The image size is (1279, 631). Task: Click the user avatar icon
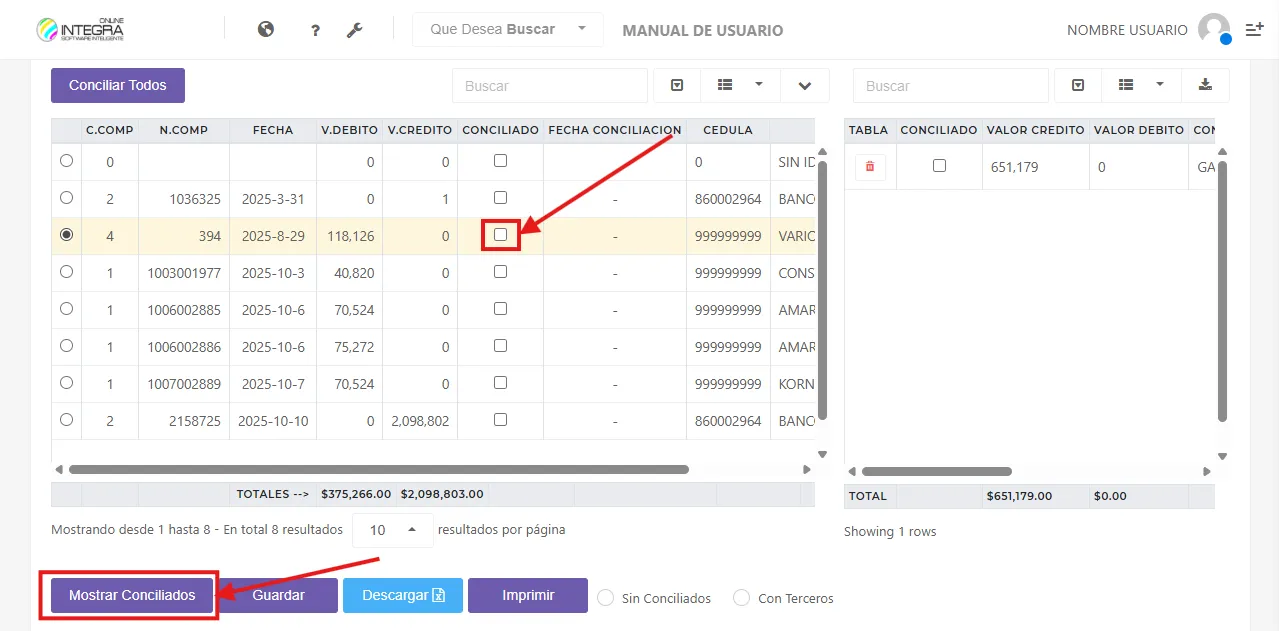pyautogui.click(x=1213, y=29)
